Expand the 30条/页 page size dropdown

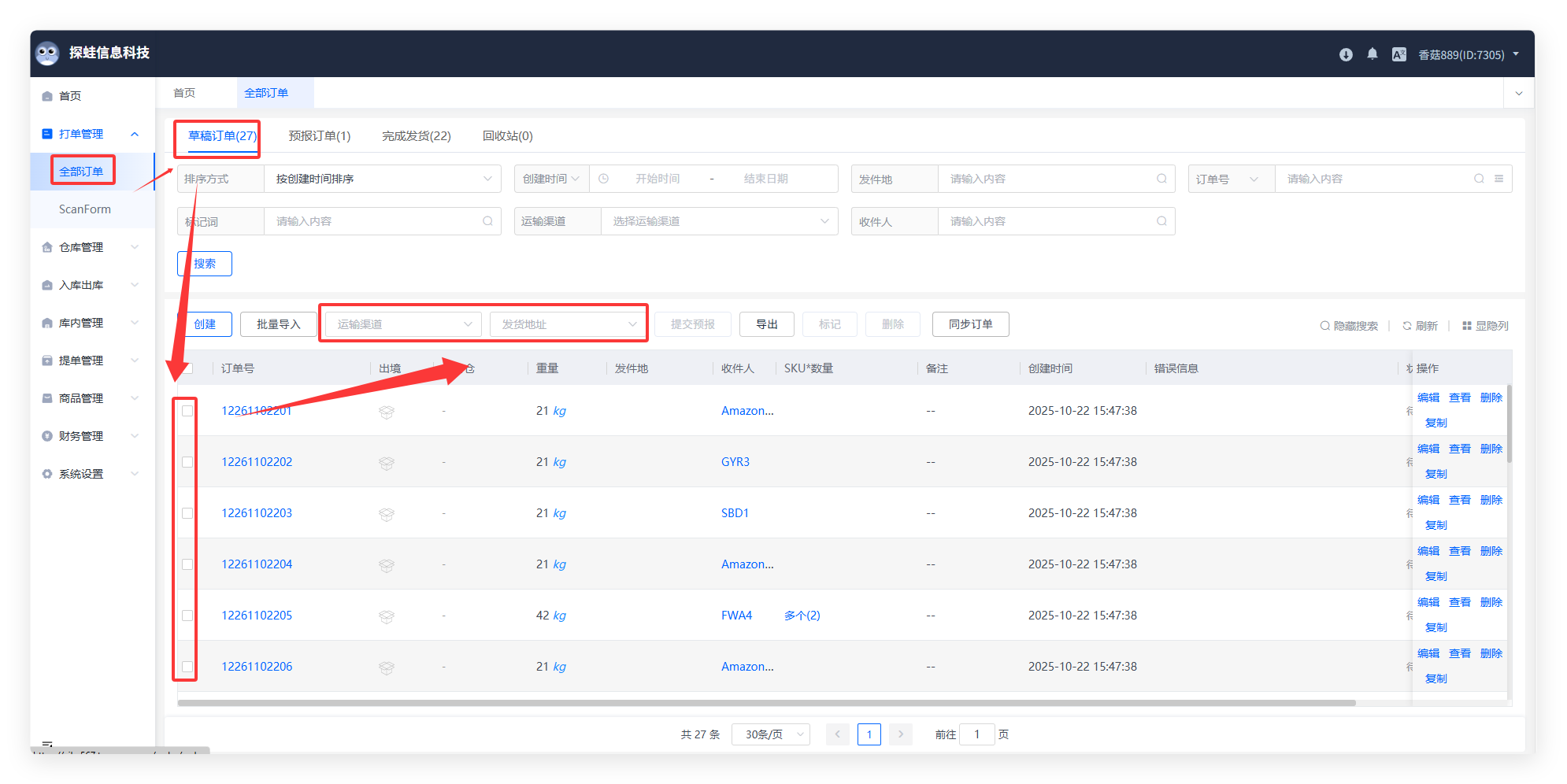point(770,734)
